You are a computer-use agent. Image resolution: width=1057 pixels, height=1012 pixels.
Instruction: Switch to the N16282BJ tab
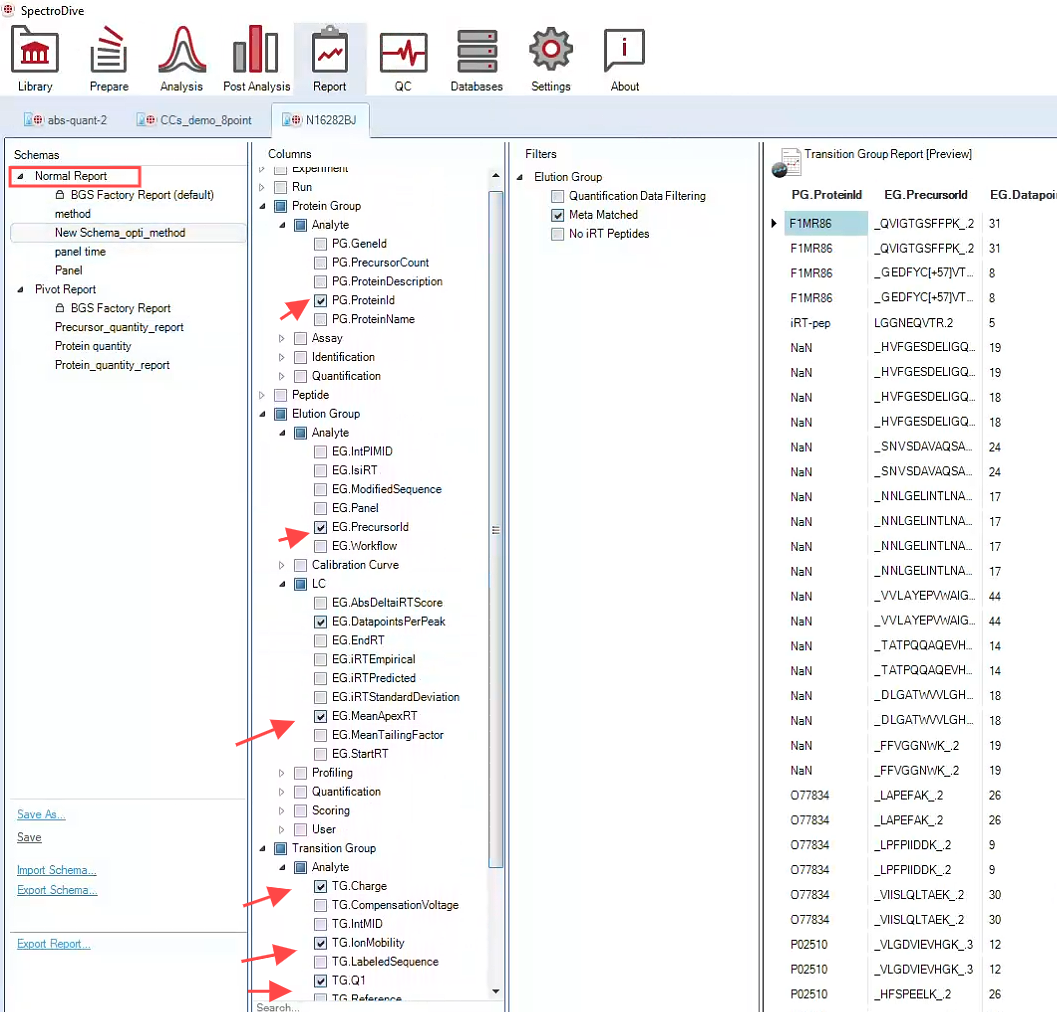point(320,120)
